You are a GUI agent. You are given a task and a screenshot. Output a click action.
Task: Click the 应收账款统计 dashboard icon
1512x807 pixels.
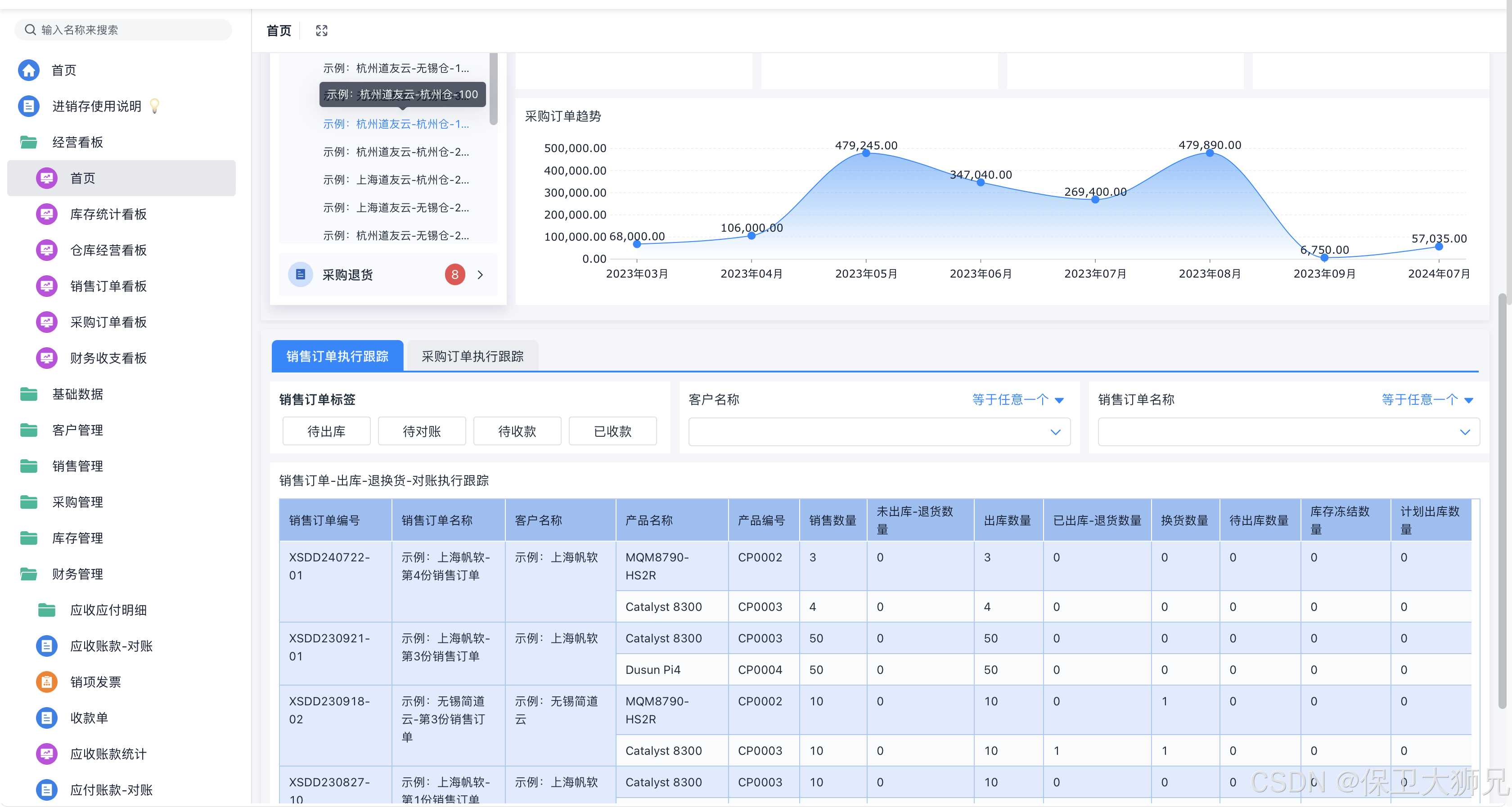tap(46, 753)
